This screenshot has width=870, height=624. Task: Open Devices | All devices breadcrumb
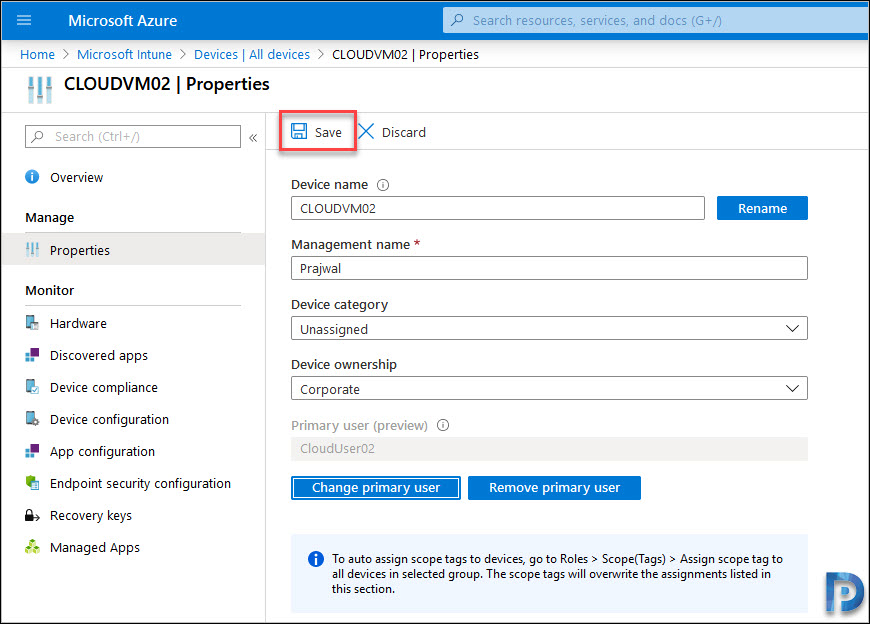(x=252, y=54)
